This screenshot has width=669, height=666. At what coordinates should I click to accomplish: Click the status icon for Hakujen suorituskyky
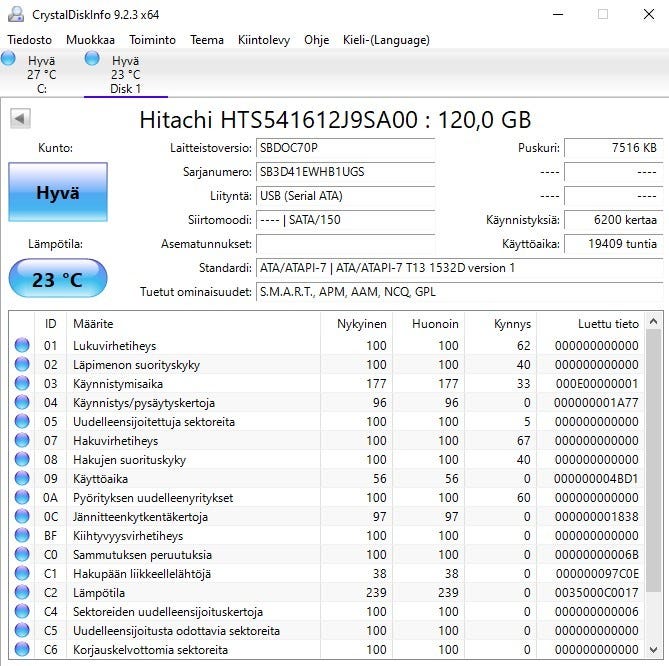click(x=22, y=459)
